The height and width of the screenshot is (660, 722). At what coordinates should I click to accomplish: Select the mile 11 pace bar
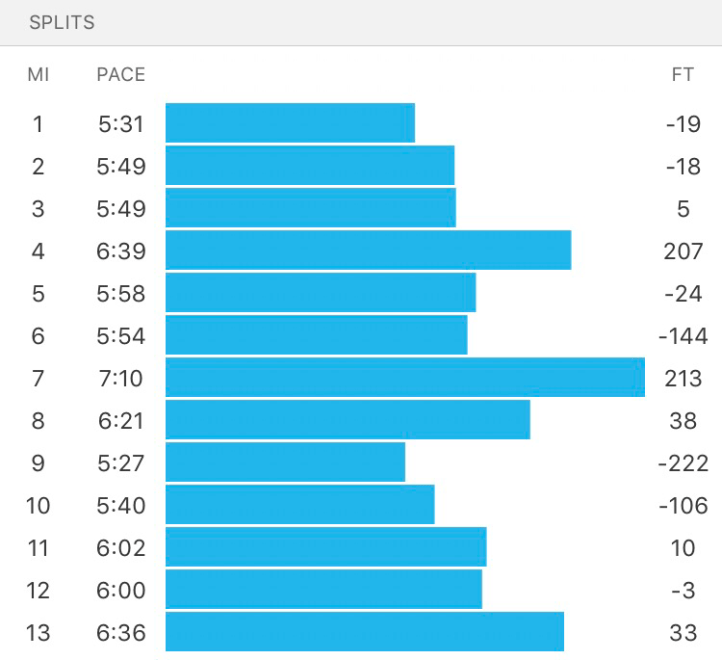click(326, 547)
